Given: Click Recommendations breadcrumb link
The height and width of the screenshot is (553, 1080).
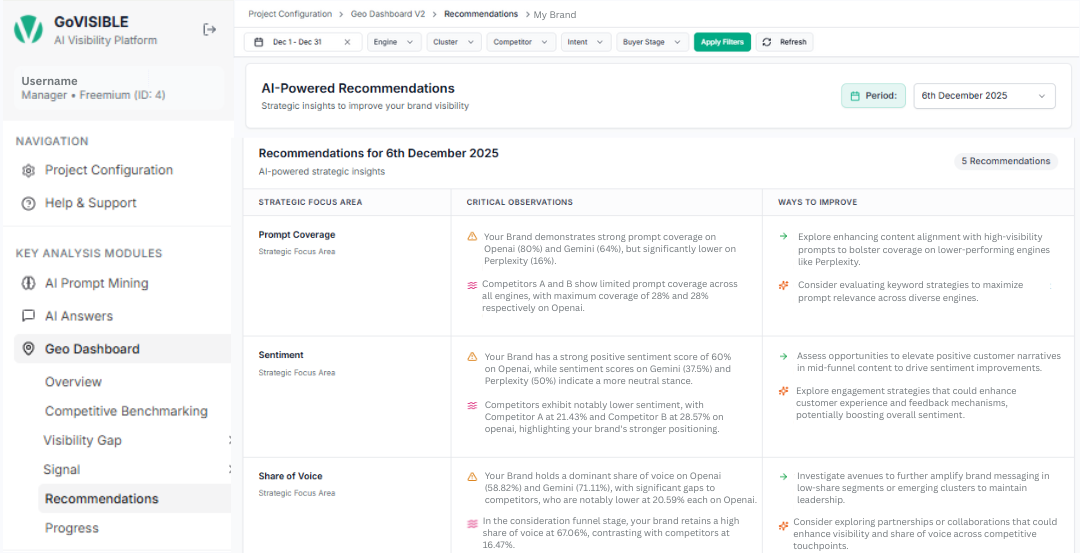Looking at the screenshot, I should 481,14.
